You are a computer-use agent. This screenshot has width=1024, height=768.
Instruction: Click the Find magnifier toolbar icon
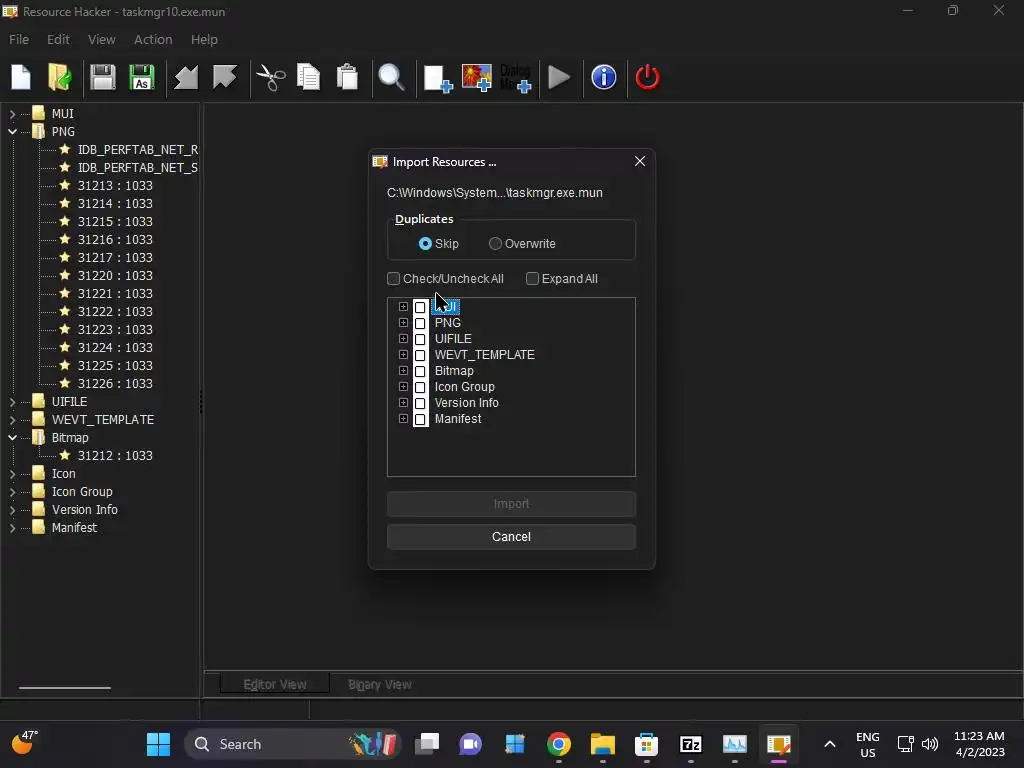[392, 78]
